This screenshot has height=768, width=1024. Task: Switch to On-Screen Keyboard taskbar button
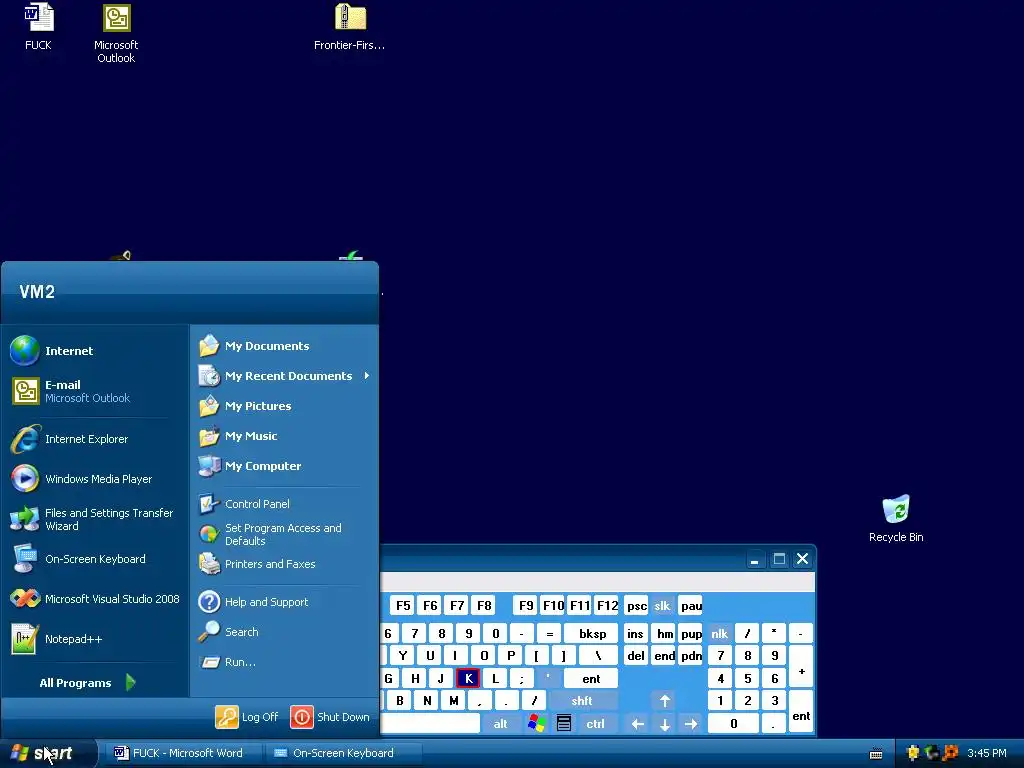point(344,753)
